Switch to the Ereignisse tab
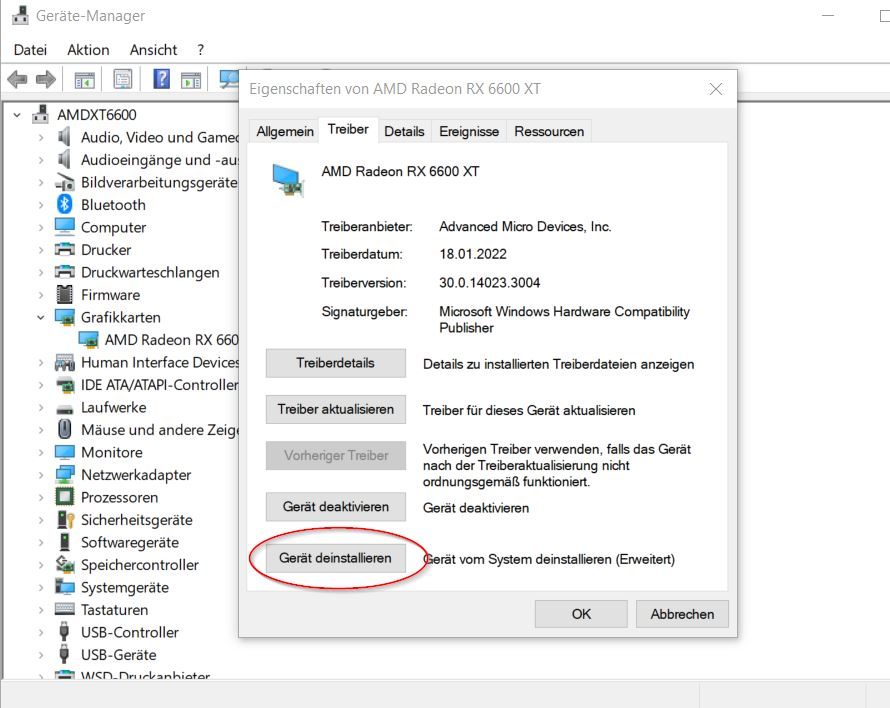This screenshot has height=708, width=890. (x=469, y=131)
